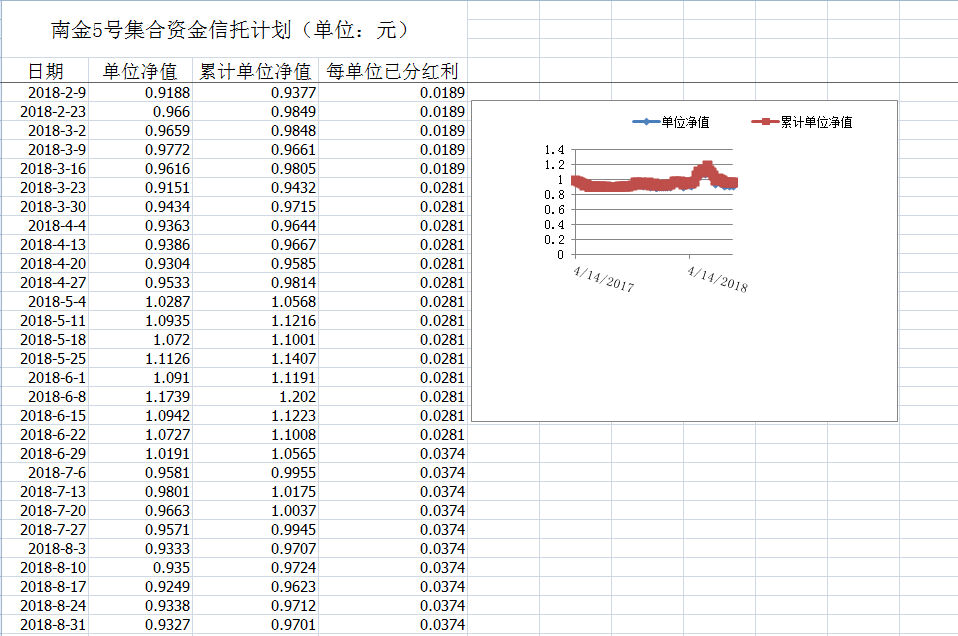Select cell with value 1.0175

point(255,491)
